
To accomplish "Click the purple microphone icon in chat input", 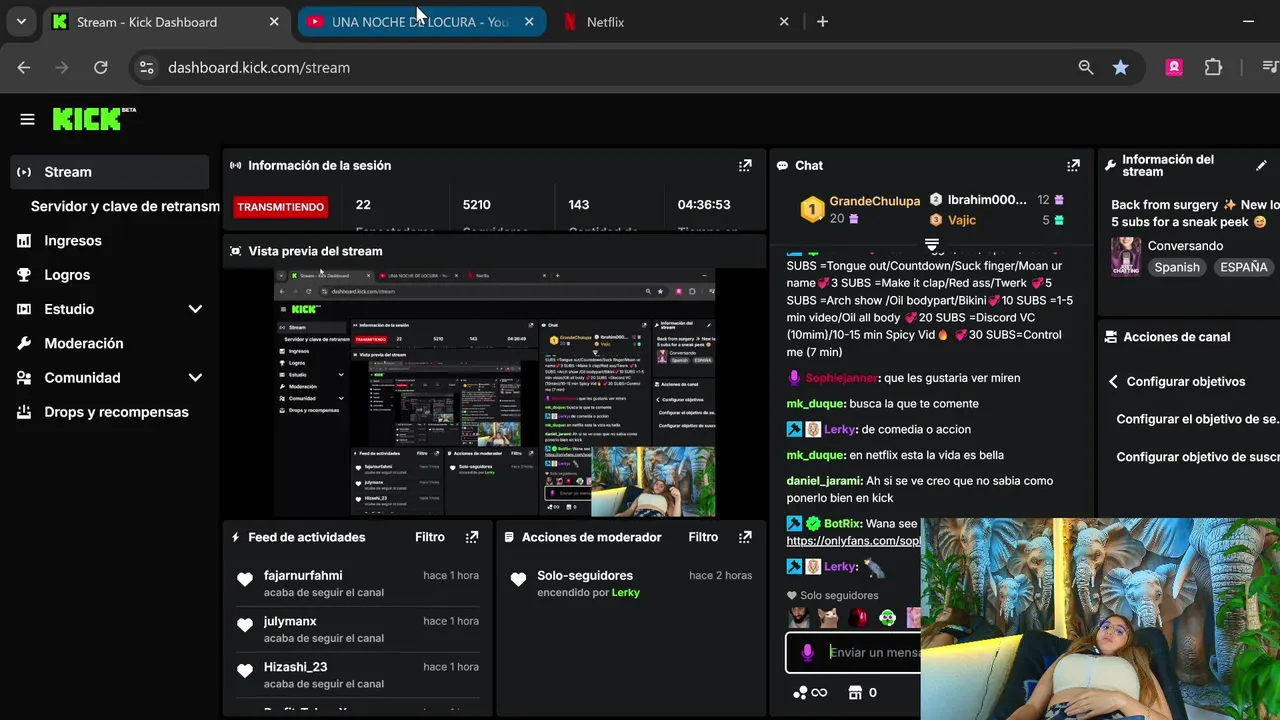I will point(808,652).
